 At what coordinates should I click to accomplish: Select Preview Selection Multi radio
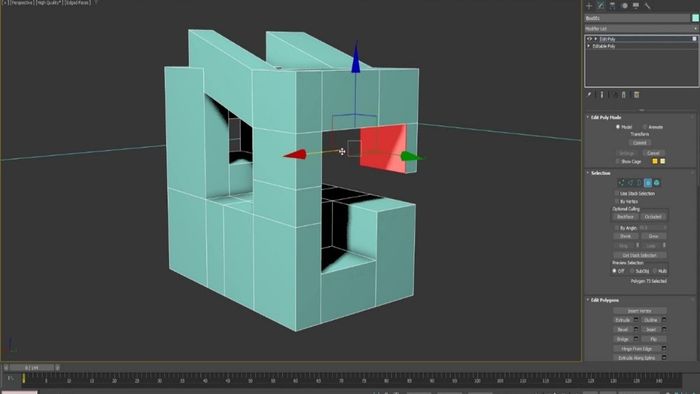(x=655, y=271)
